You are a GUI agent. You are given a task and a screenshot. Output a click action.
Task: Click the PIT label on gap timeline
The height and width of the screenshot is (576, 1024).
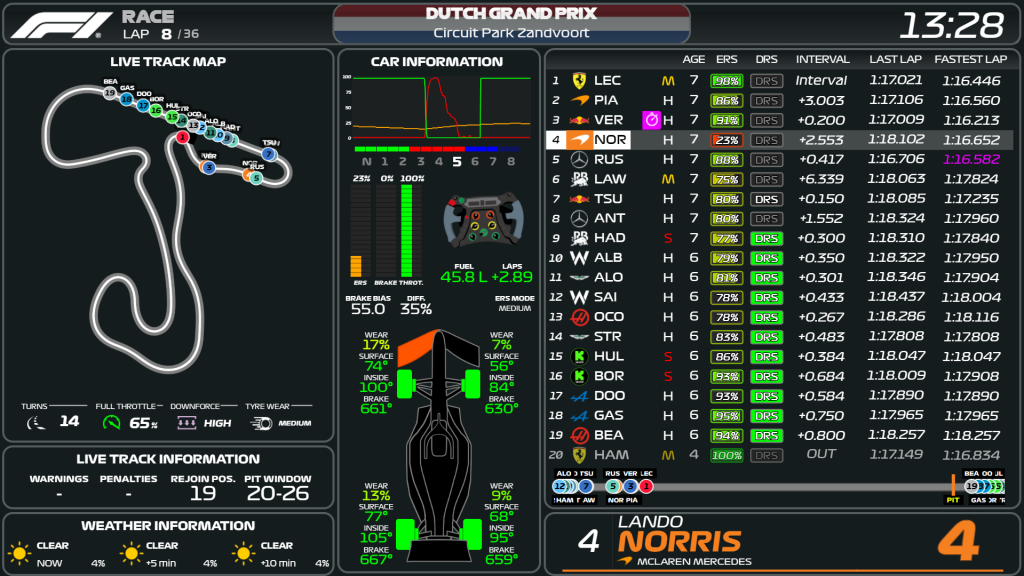(953, 500)
